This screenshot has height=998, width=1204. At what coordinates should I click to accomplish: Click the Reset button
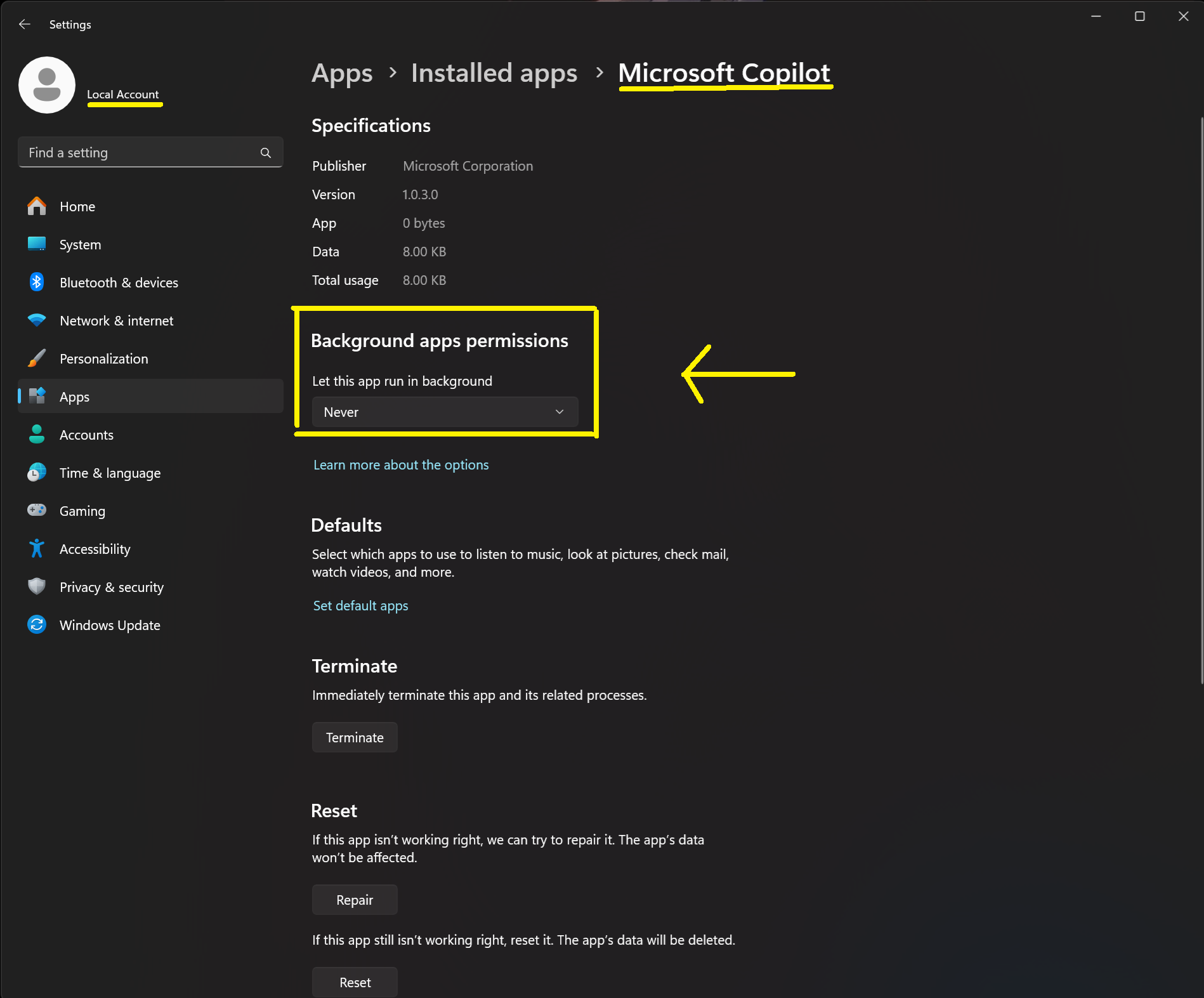coord(355,982)
